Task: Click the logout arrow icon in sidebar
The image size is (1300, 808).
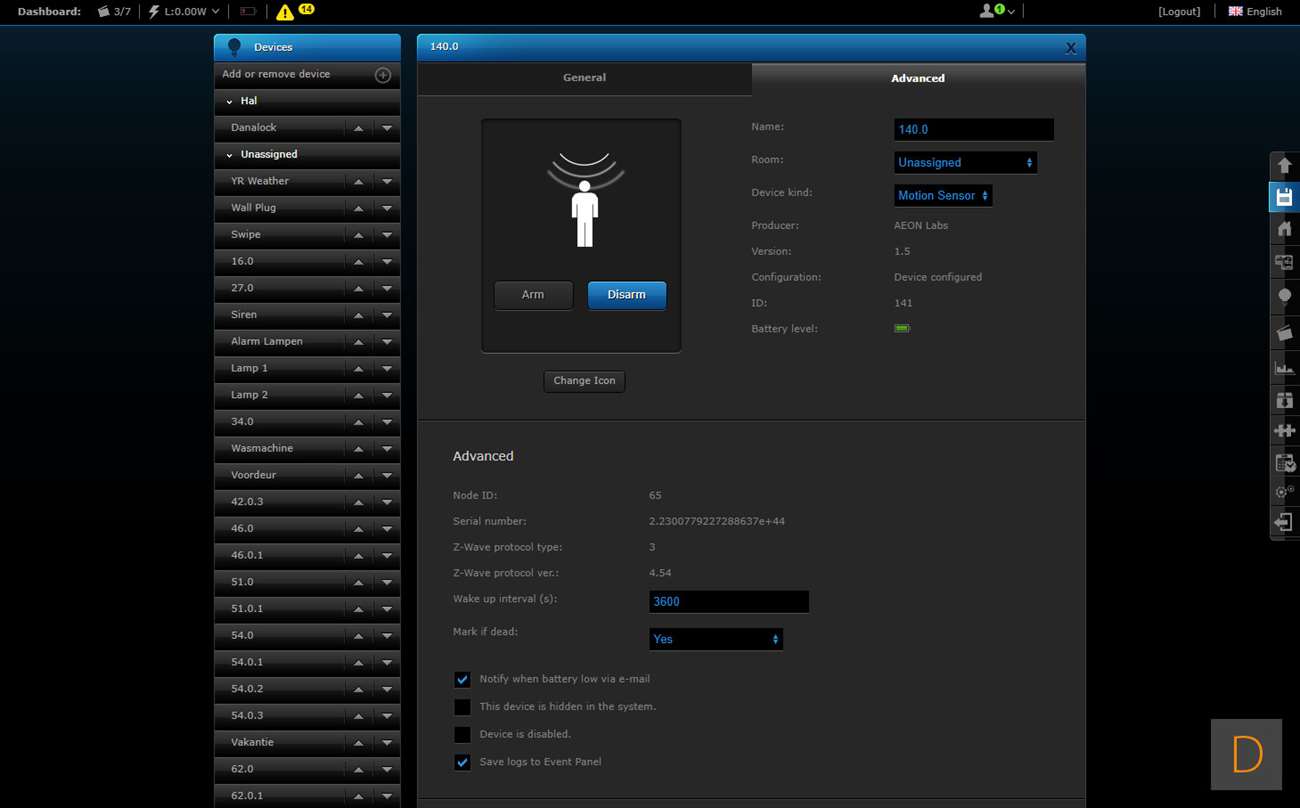Action: click(x=1284, y=522)
